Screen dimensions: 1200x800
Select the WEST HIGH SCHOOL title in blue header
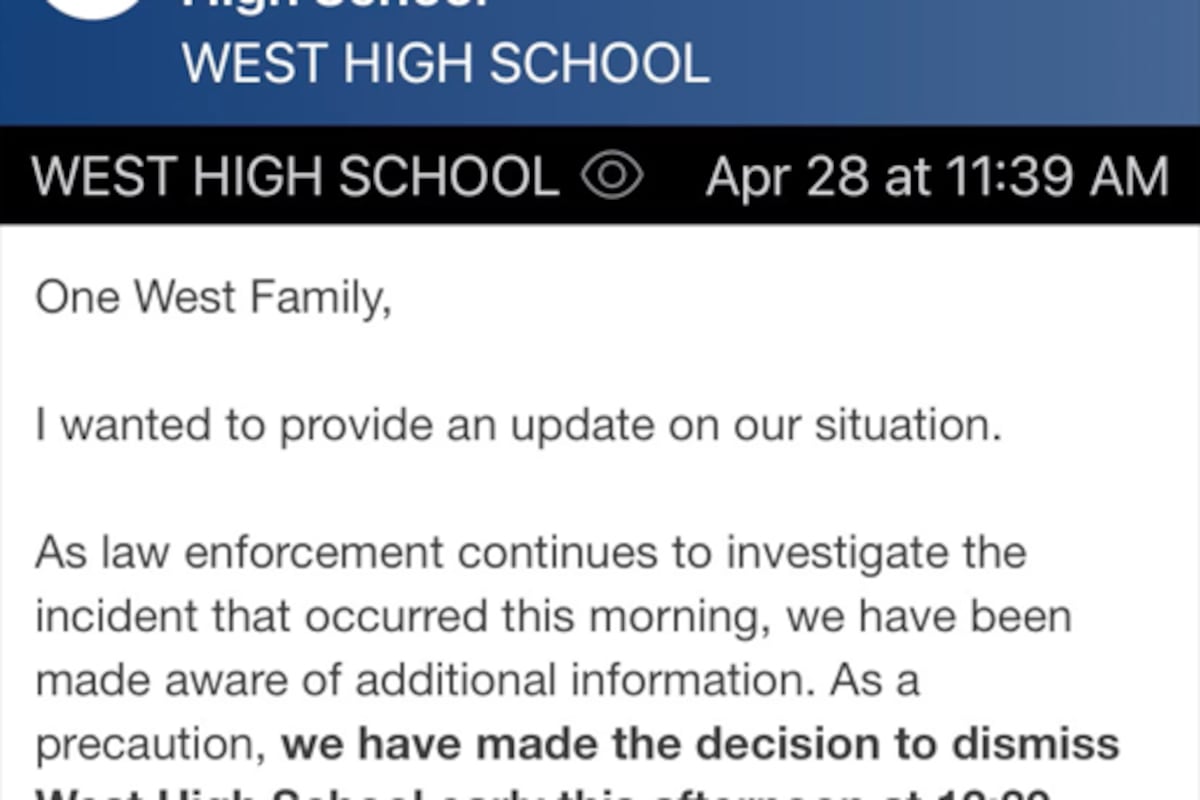pyautogui.click(x=446, y=63)
